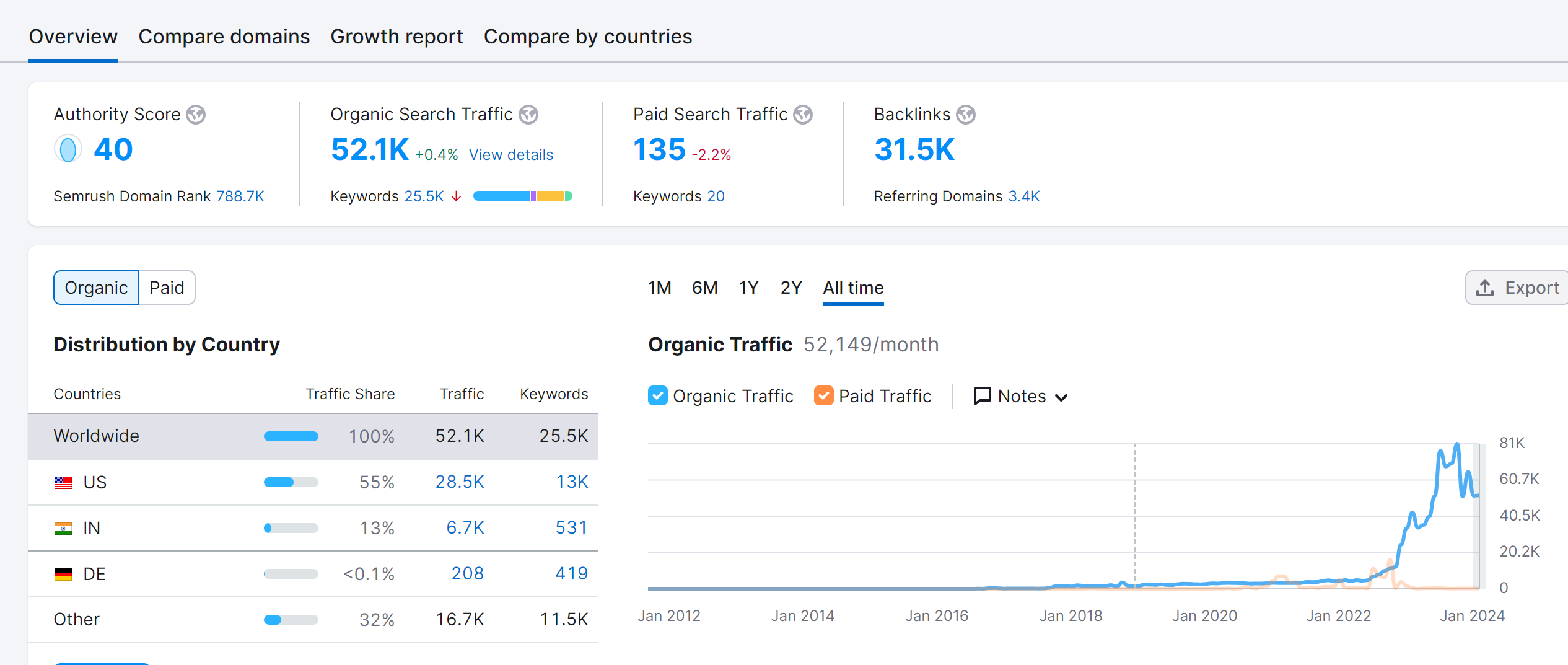This screenshot has height=665, width=1568.
Task: Click the -2.2% paid traffic change
Action: tap(711, 155)
